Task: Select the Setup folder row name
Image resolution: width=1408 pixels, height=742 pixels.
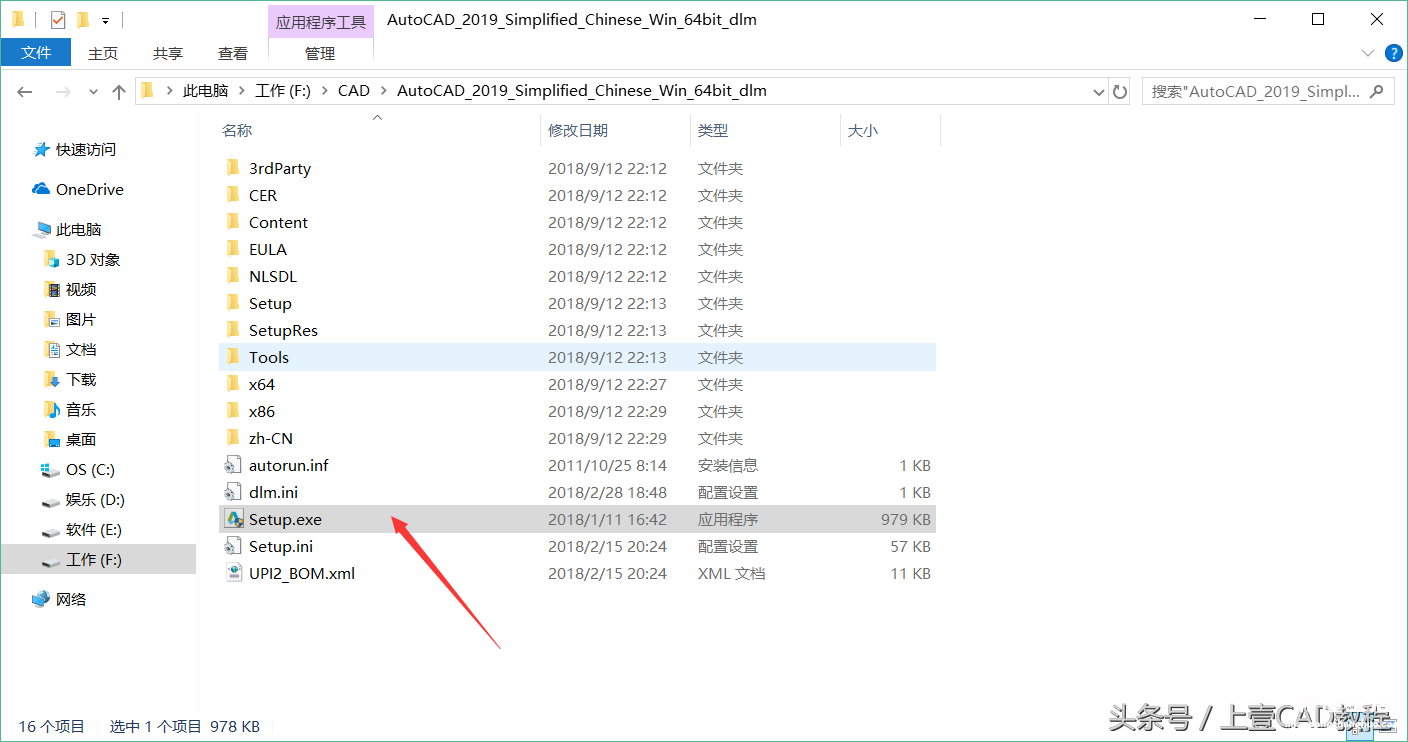Action: click(270, 303)
